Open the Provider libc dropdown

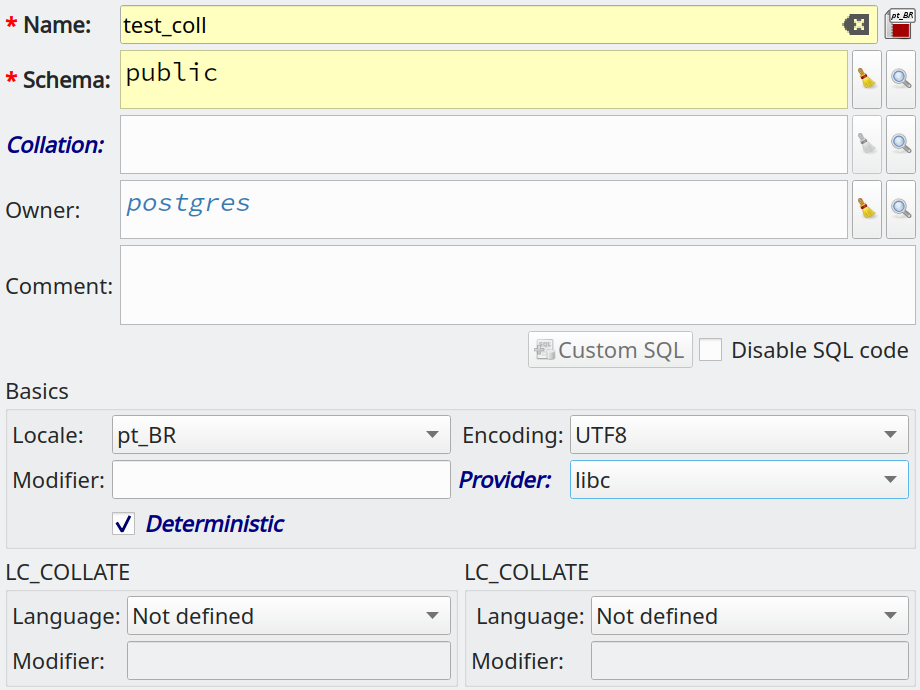tap(739, 480)
